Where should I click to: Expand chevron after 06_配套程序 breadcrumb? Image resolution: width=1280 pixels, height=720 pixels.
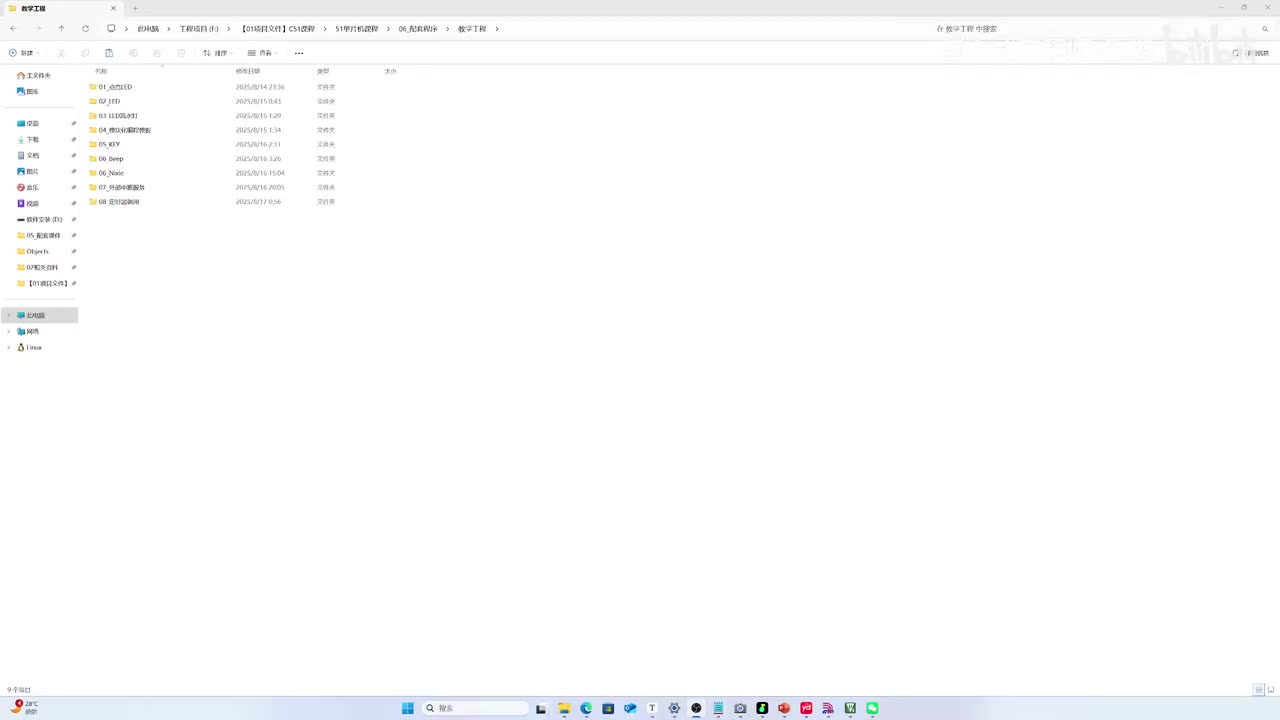tap(448, 29)
